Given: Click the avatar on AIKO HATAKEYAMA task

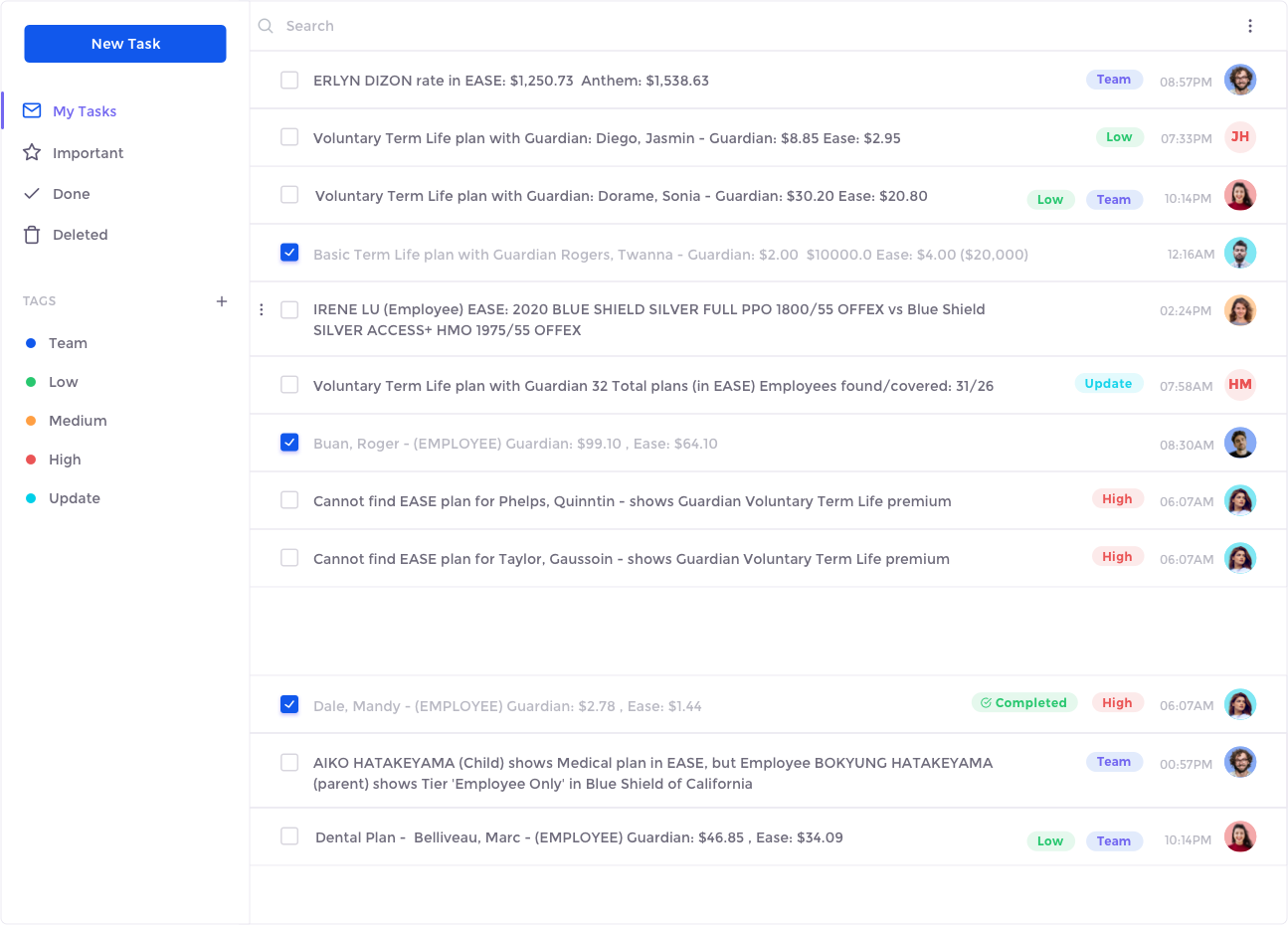Looking at the screenshot, I should pyautogui.click(x=1240, y=762).
